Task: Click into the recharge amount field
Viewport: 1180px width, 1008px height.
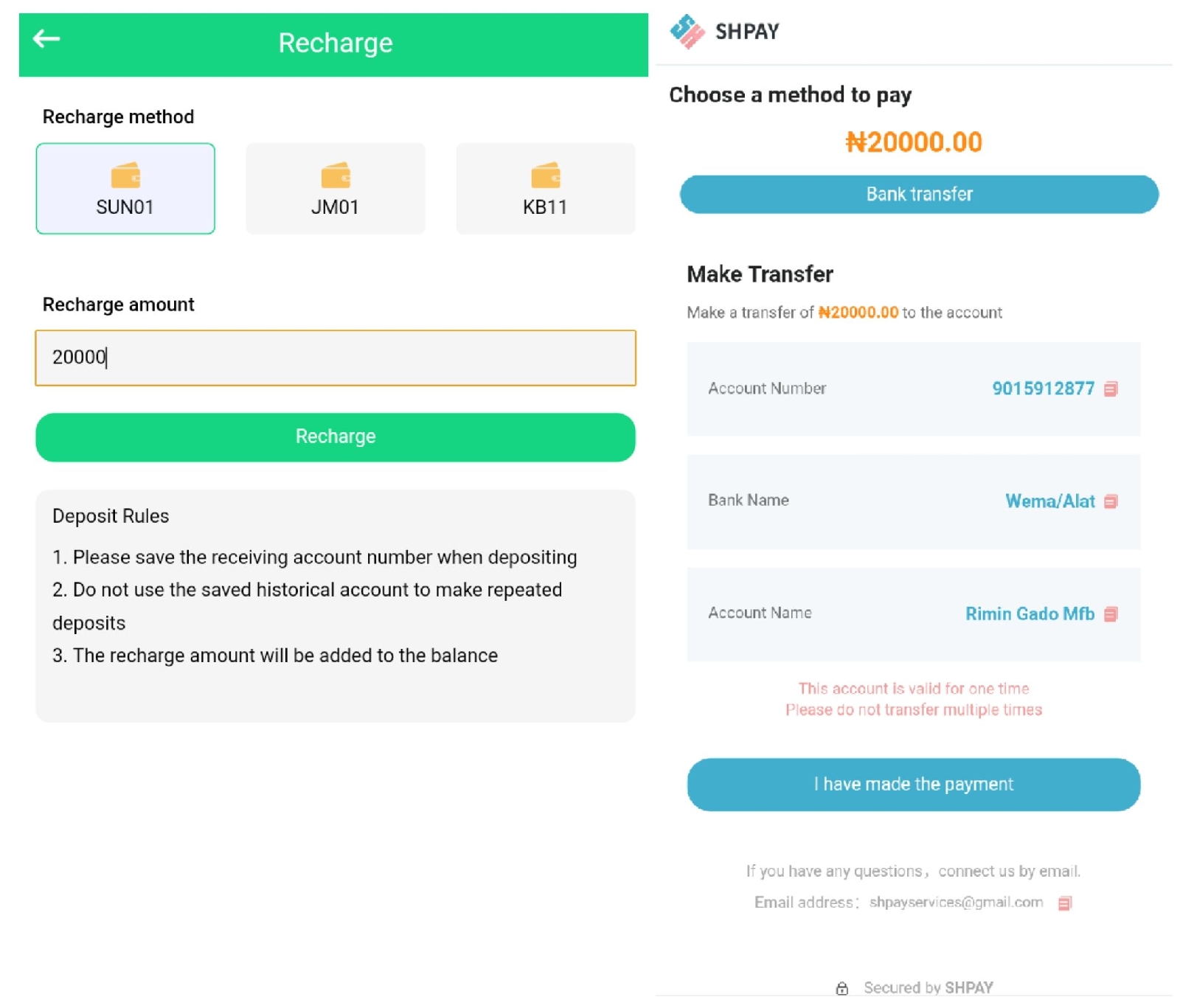Action: [336, 358]
